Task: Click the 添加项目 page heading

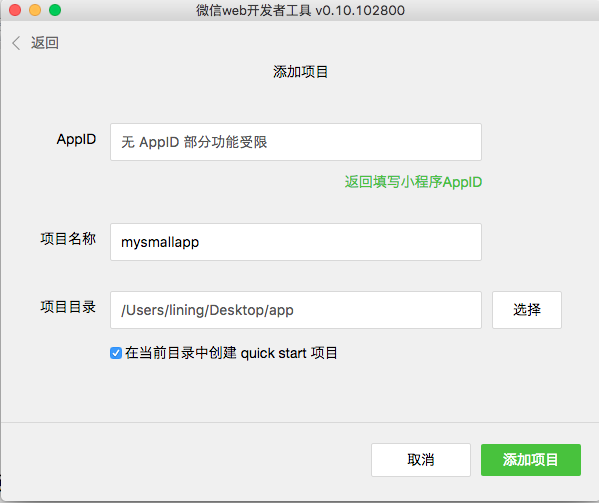Action: click(x=300, y=72)
